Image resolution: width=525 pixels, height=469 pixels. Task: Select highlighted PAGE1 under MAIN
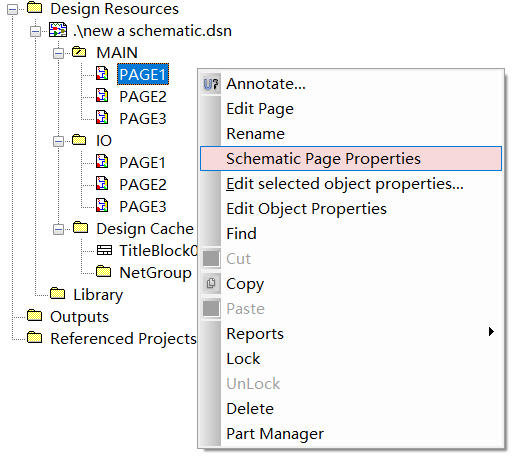pyautogui.click(x=143, y=74)
